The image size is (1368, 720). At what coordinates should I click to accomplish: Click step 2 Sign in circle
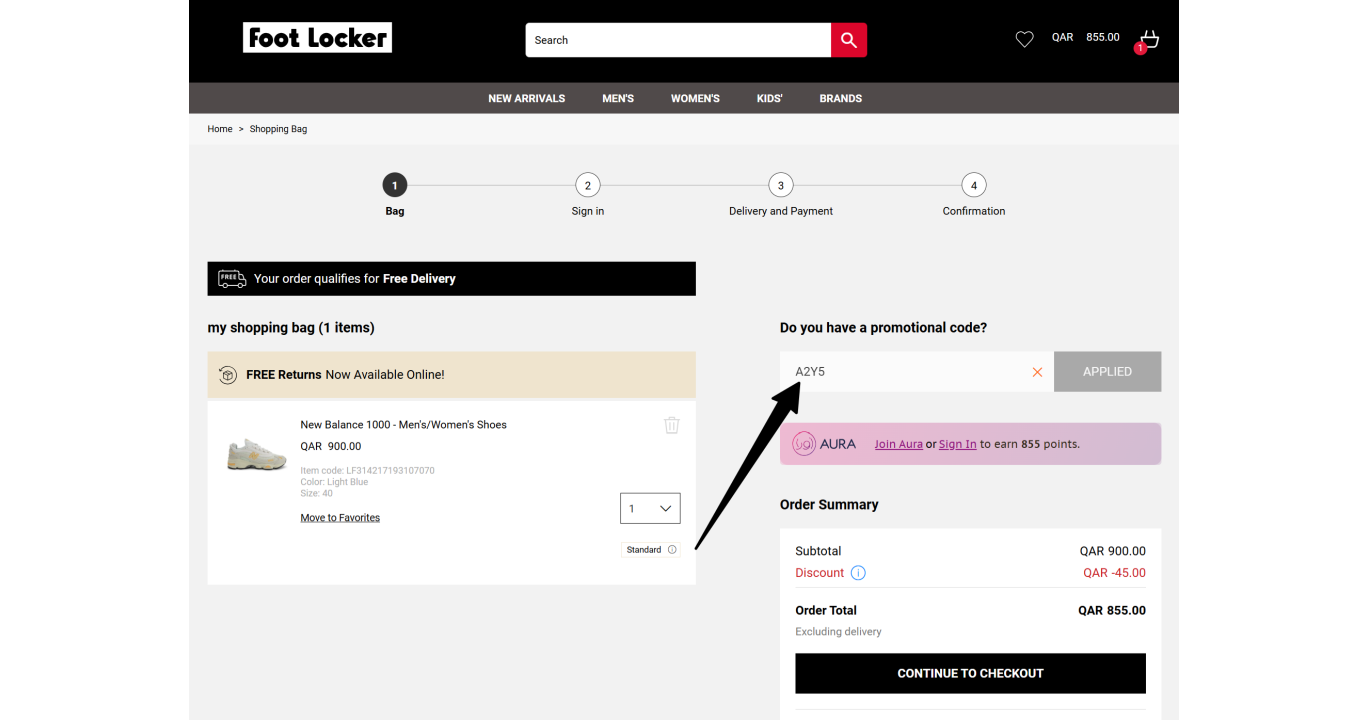[588, 185]
